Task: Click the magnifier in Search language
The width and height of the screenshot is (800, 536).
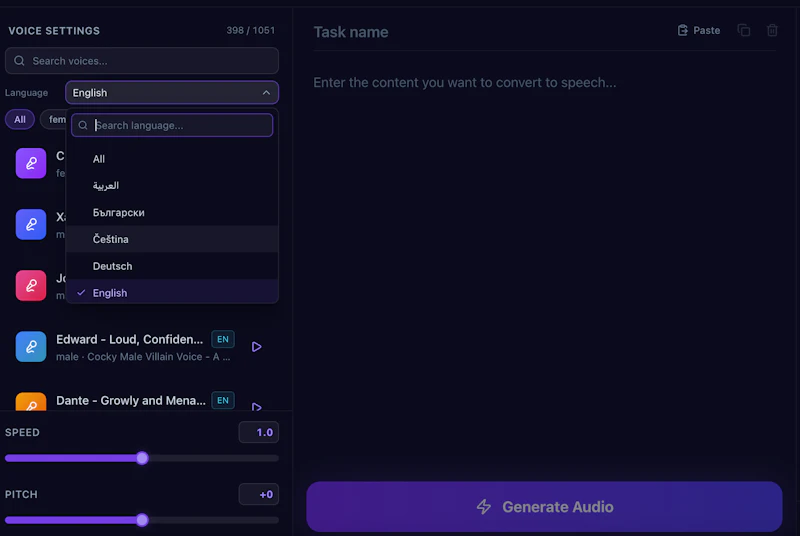Action: (x=83, y=125)
